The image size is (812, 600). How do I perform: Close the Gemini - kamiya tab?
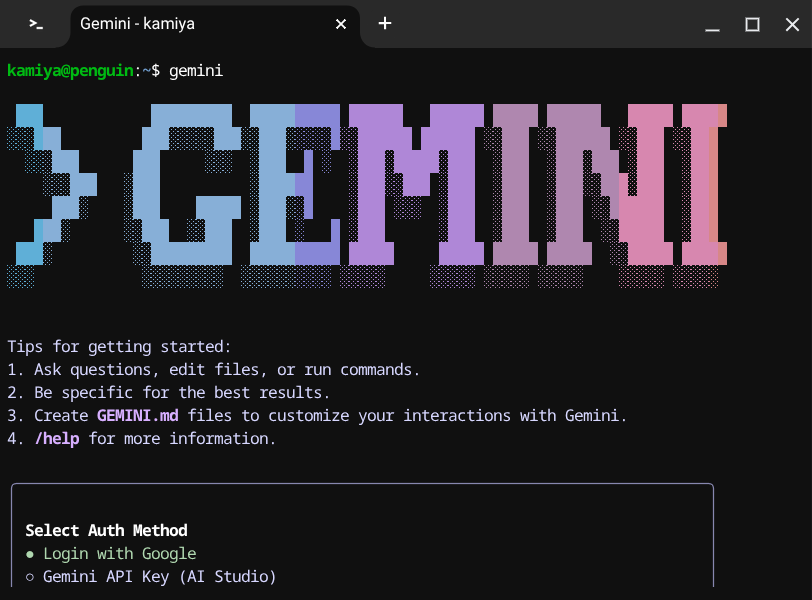click(x=341, y=24)
